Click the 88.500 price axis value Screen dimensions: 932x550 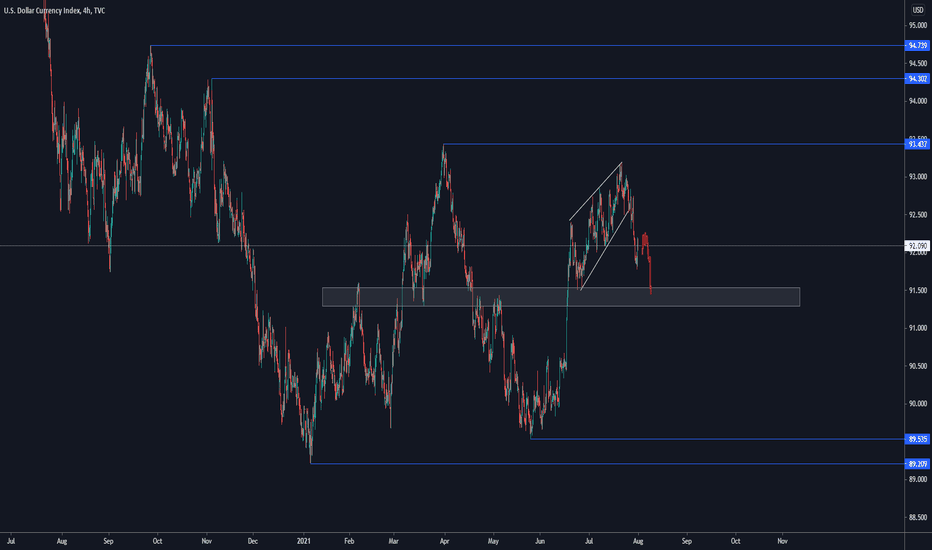(x=917, y=517)
